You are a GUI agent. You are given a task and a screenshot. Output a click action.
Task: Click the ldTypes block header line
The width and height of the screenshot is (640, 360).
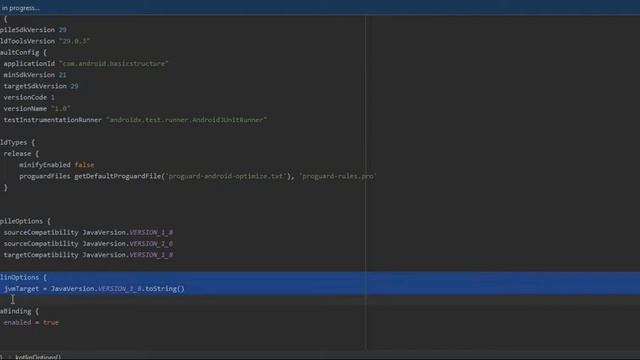[18, 142]
